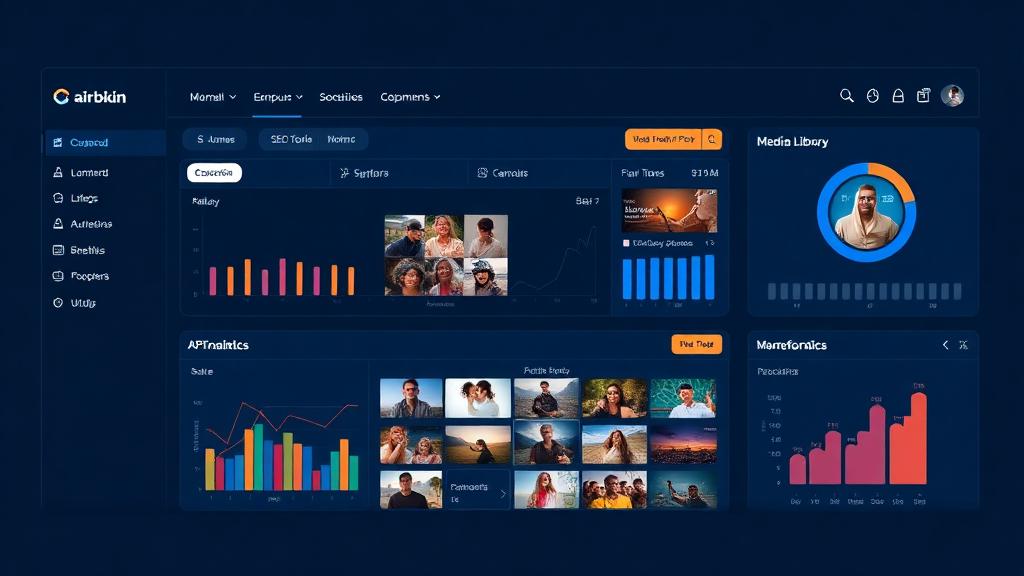Click the airbkin logo
The width and height of the screenshot is (1024, 576).
(x=90, y=97)
